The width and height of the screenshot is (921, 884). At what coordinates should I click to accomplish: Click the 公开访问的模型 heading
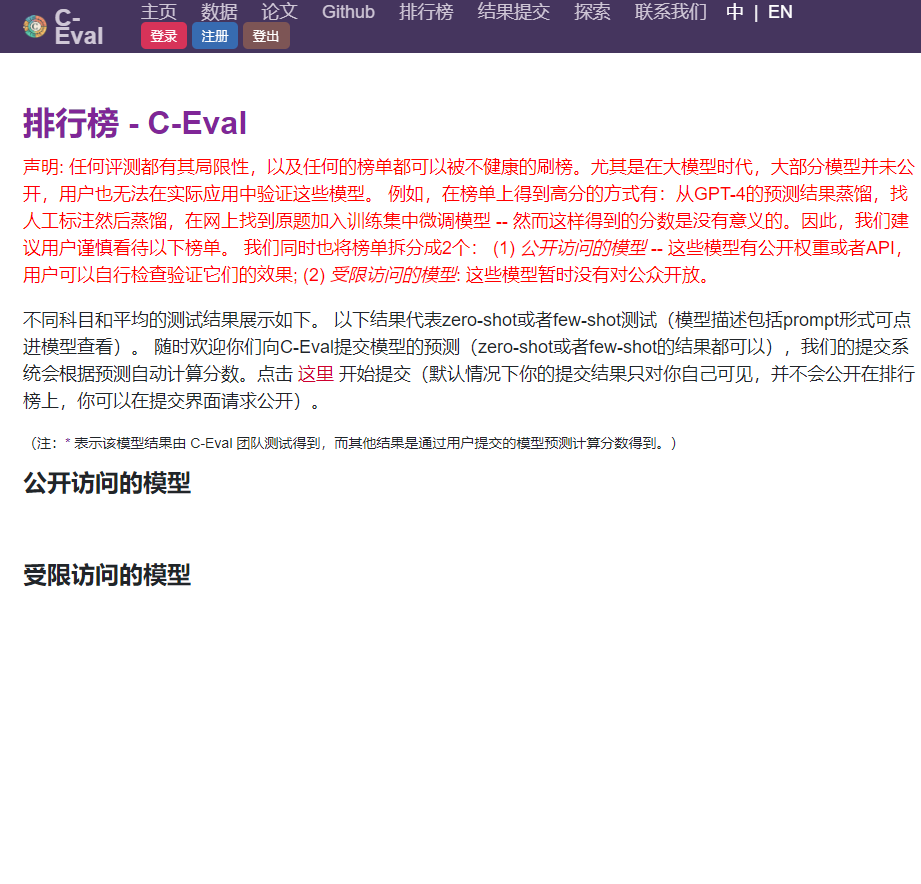(x=107, y=483)
